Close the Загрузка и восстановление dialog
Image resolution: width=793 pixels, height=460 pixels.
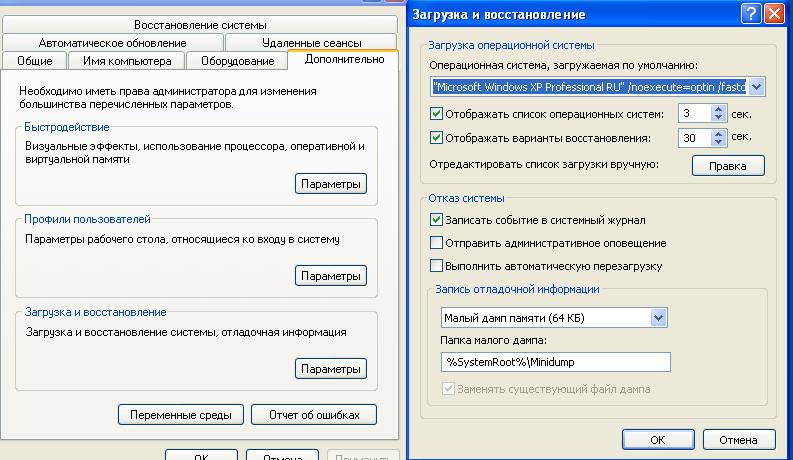[x=774, y=14]
